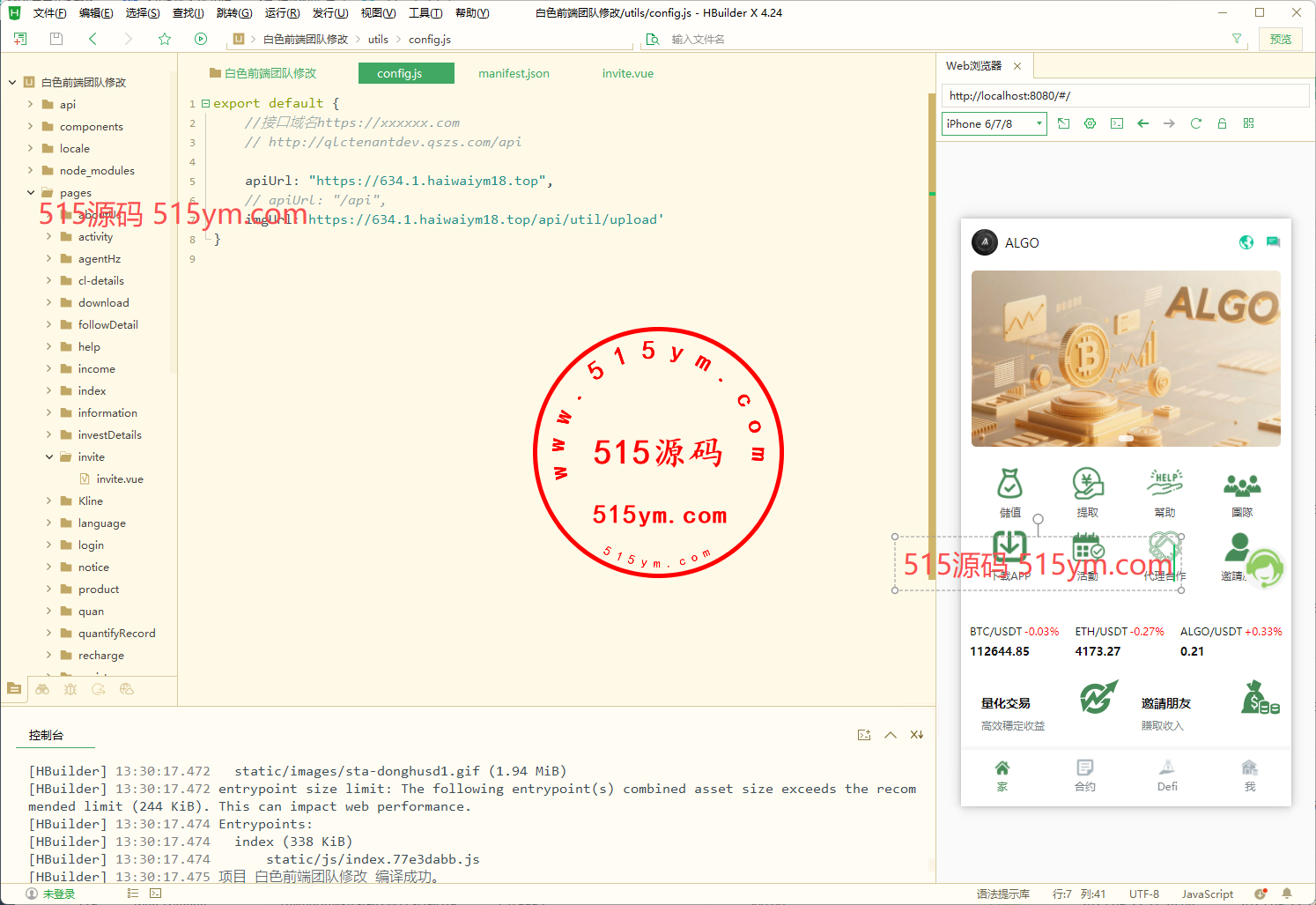Click the notification bell in status bar
Viewport: 1316px width, 905px height.
[1287, 894]
